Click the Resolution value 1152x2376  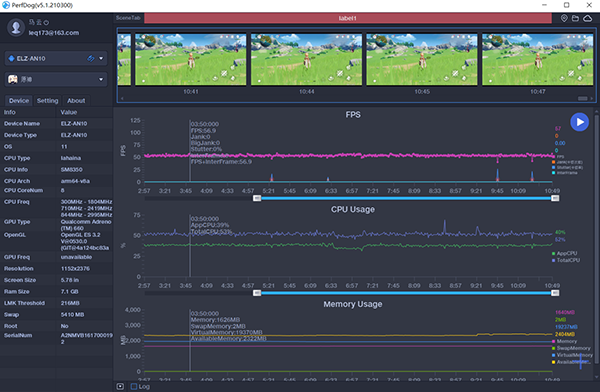click(75, 269)
